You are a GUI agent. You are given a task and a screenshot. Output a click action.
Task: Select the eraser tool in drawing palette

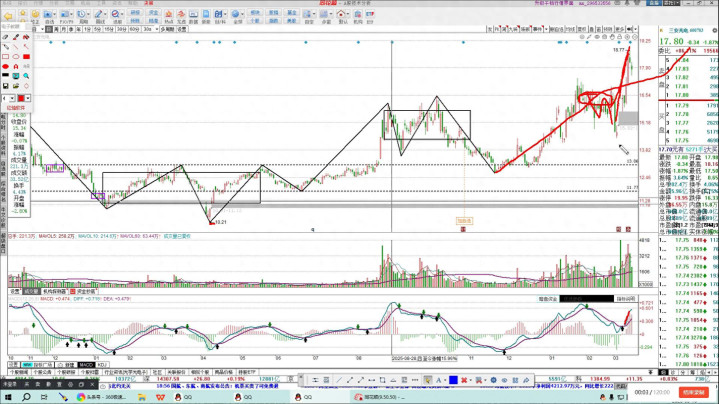(5, 37)
